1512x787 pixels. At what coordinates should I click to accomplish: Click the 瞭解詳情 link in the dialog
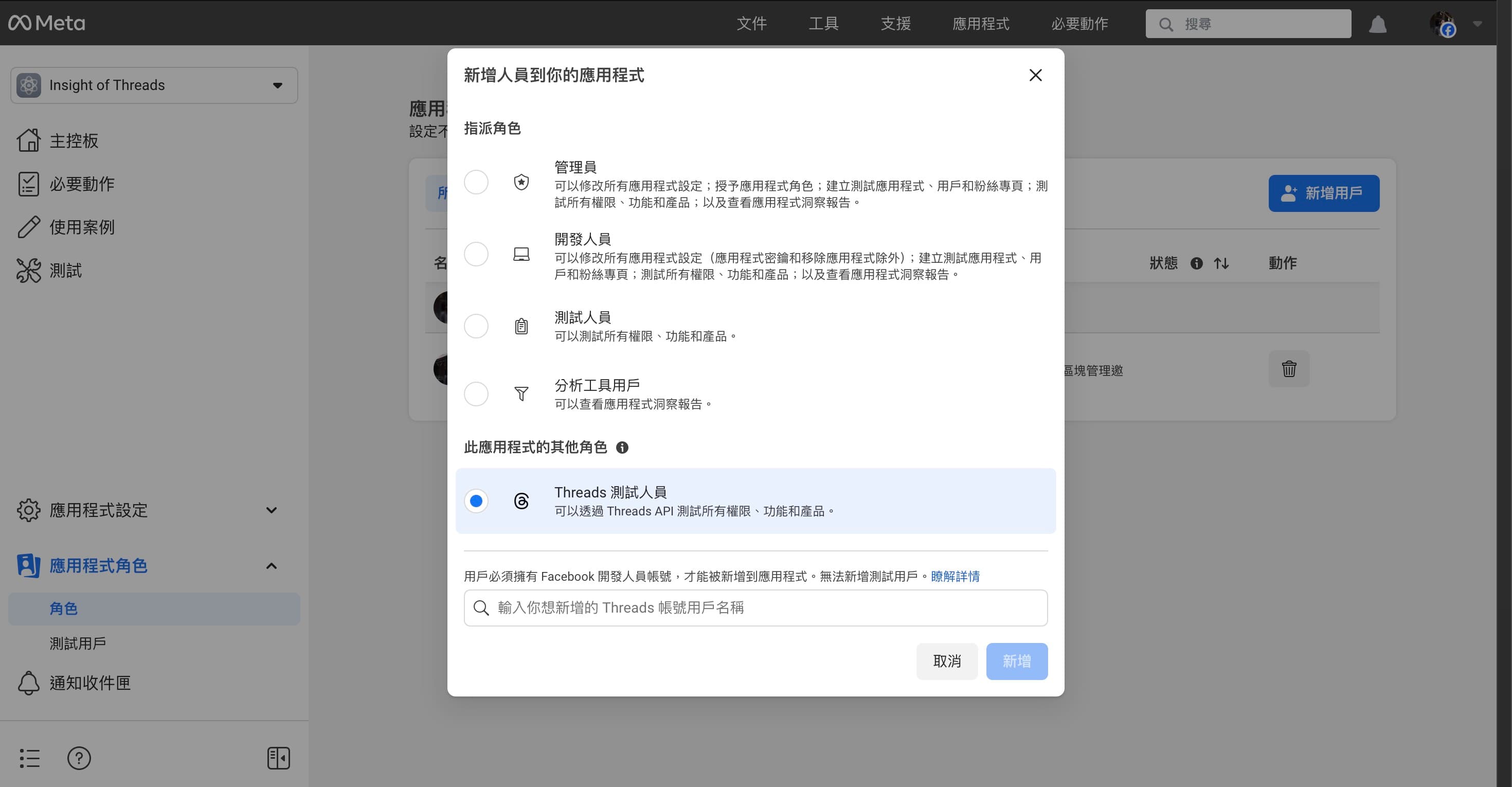[955, 576]
